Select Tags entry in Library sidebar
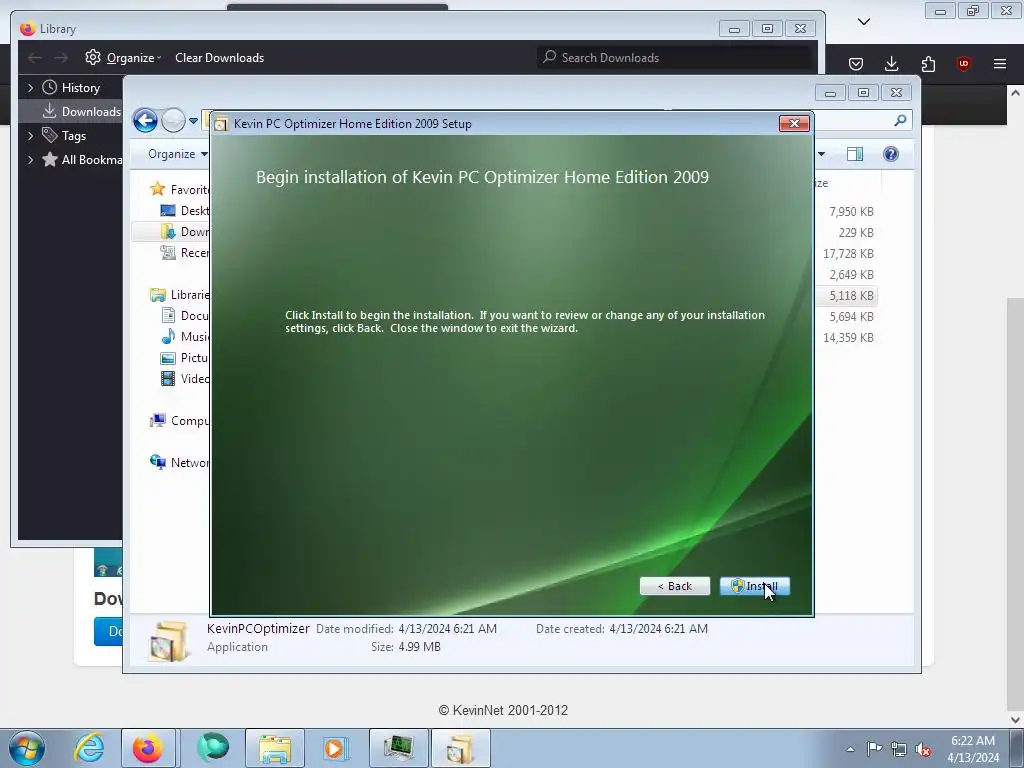The width and height of the screenshot is (1024, 768). click(64, 135)
